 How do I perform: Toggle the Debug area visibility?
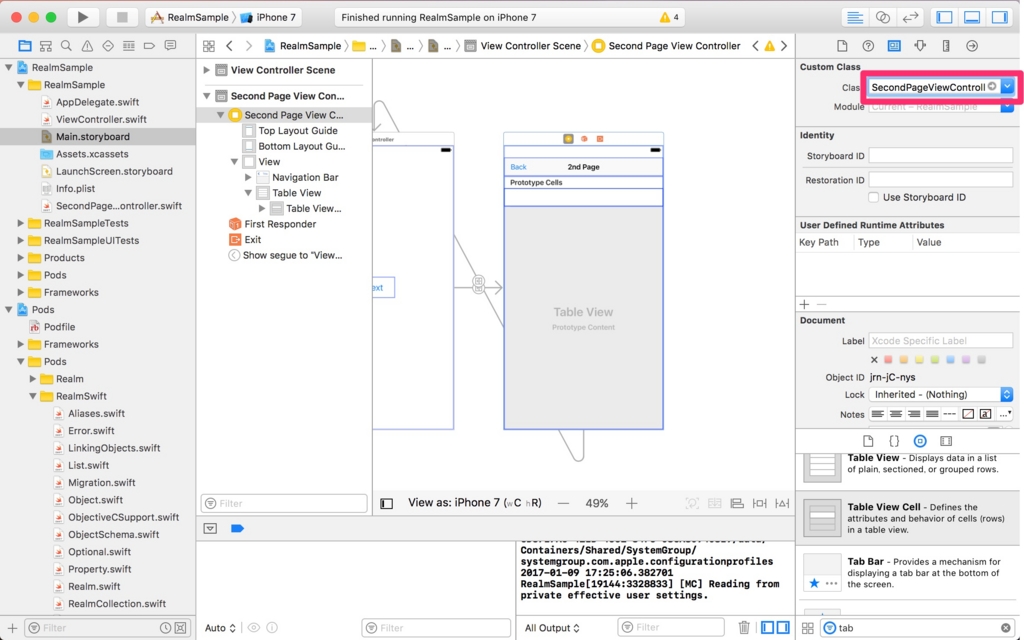[972, 18]
